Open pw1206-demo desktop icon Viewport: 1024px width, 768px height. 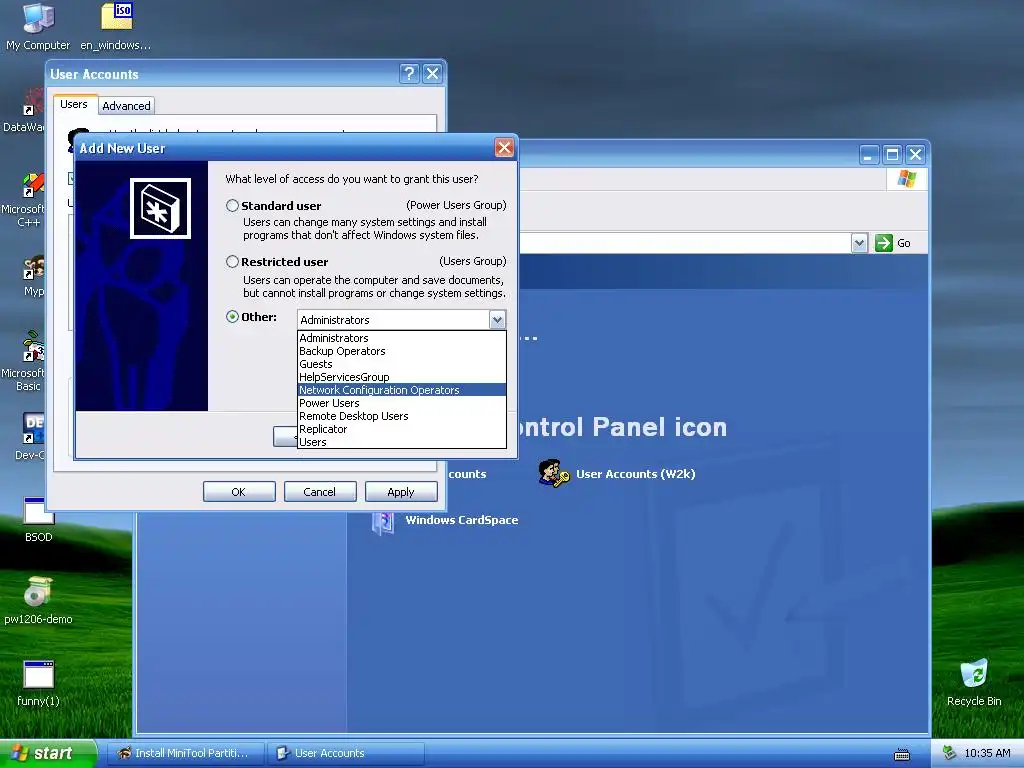coord(38,601)
